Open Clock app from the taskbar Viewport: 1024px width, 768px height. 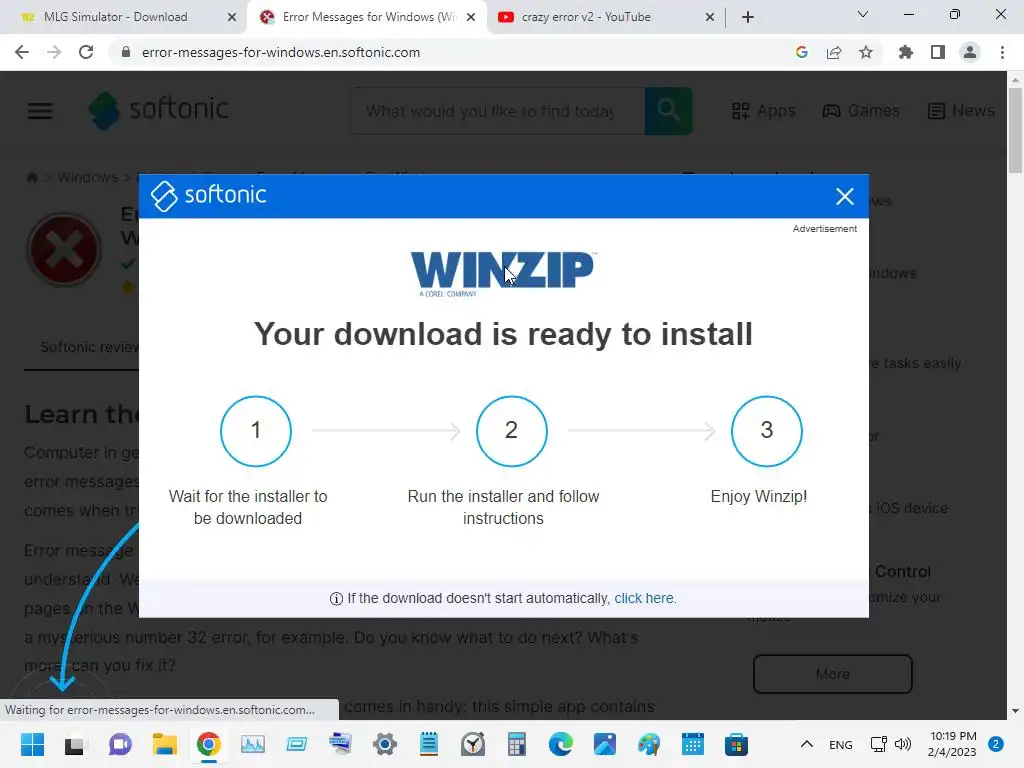click(x=473, y=744)
